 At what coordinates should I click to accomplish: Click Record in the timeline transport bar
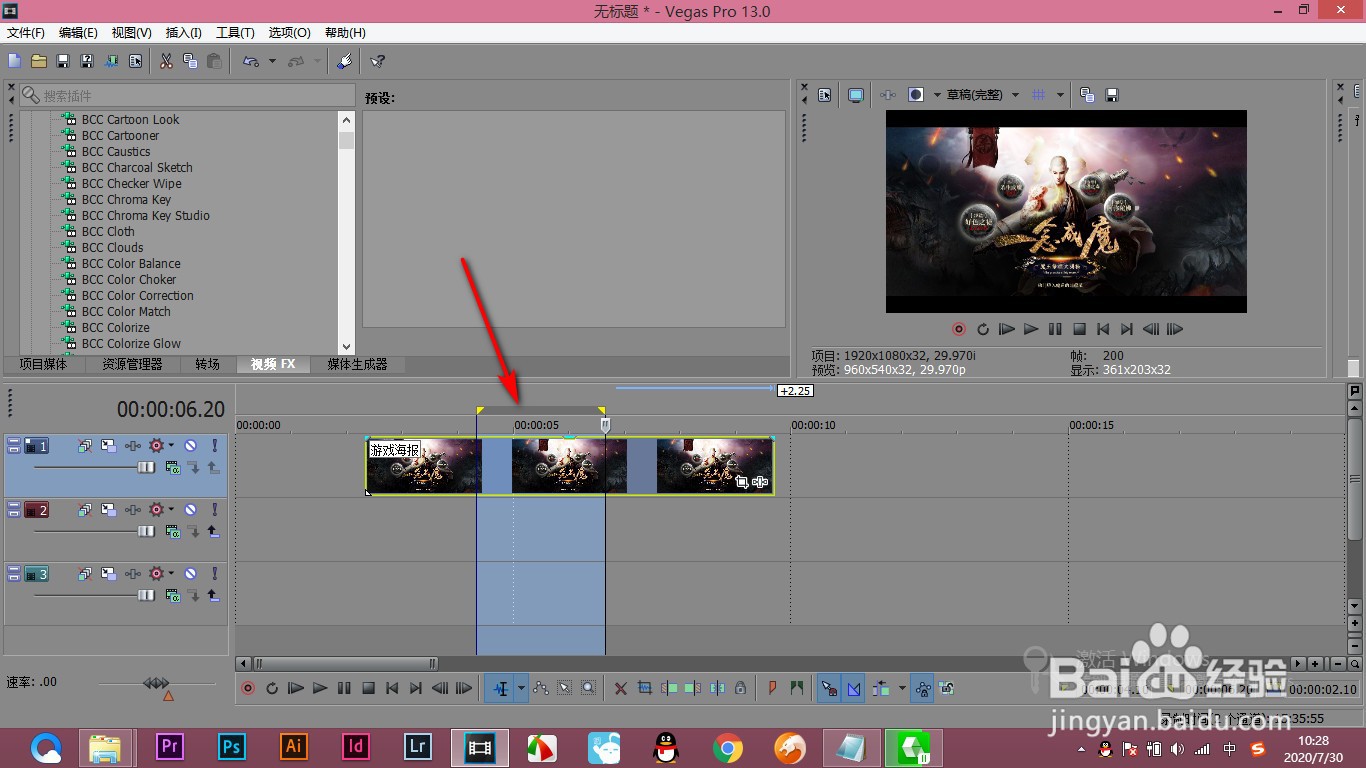(x=248, y=688)
